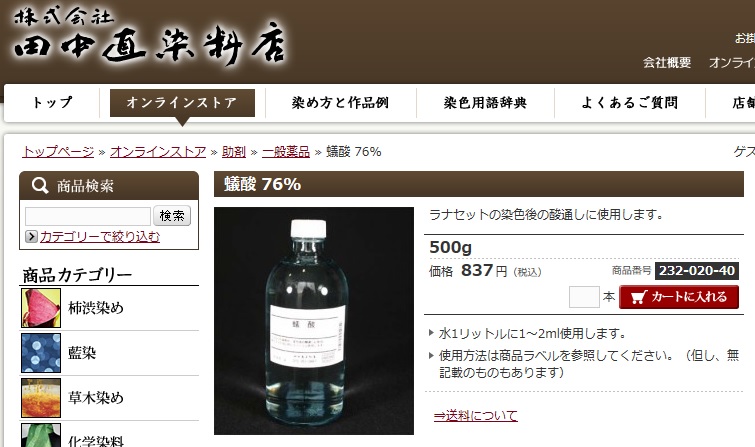Click the 藍染 blue category thumbnail
Screen dimensions: 755x447
pyautogui.click(x=41, y=353)
